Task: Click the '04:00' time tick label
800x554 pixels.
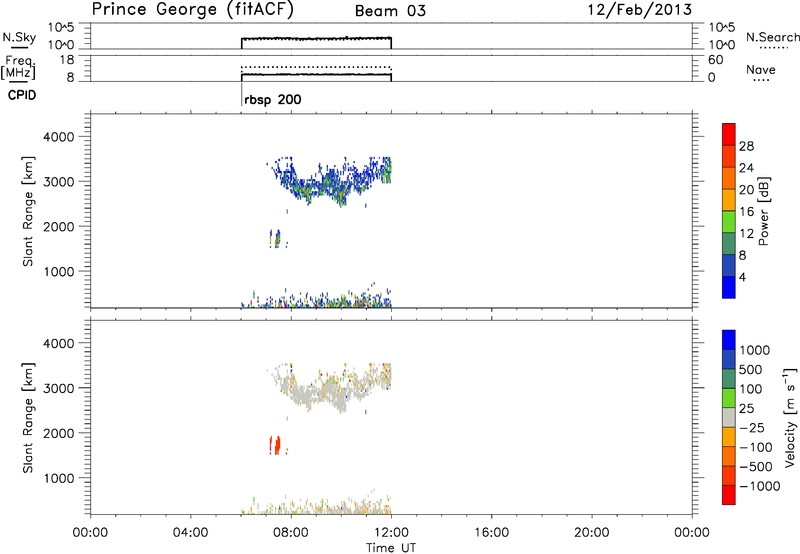Action: (190, 533)
